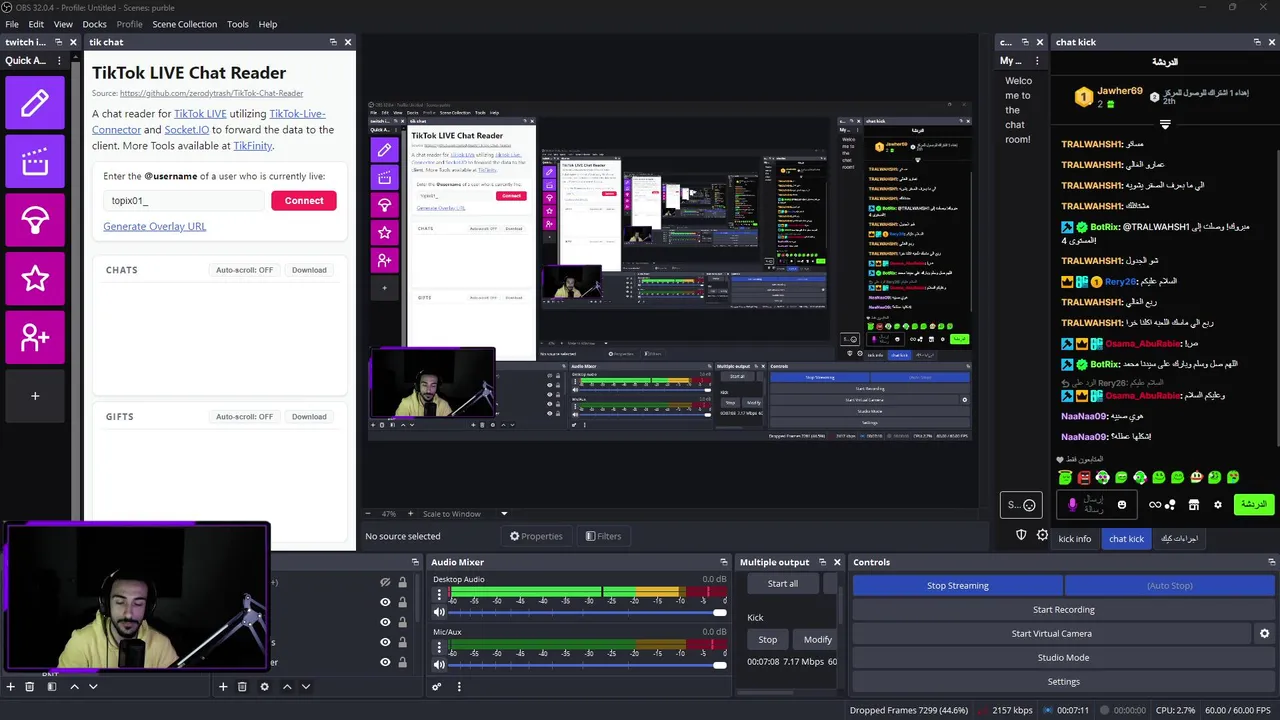Screen dimensions: 1280x720
Task: Open the Docks menu
Action: (94, 24)
